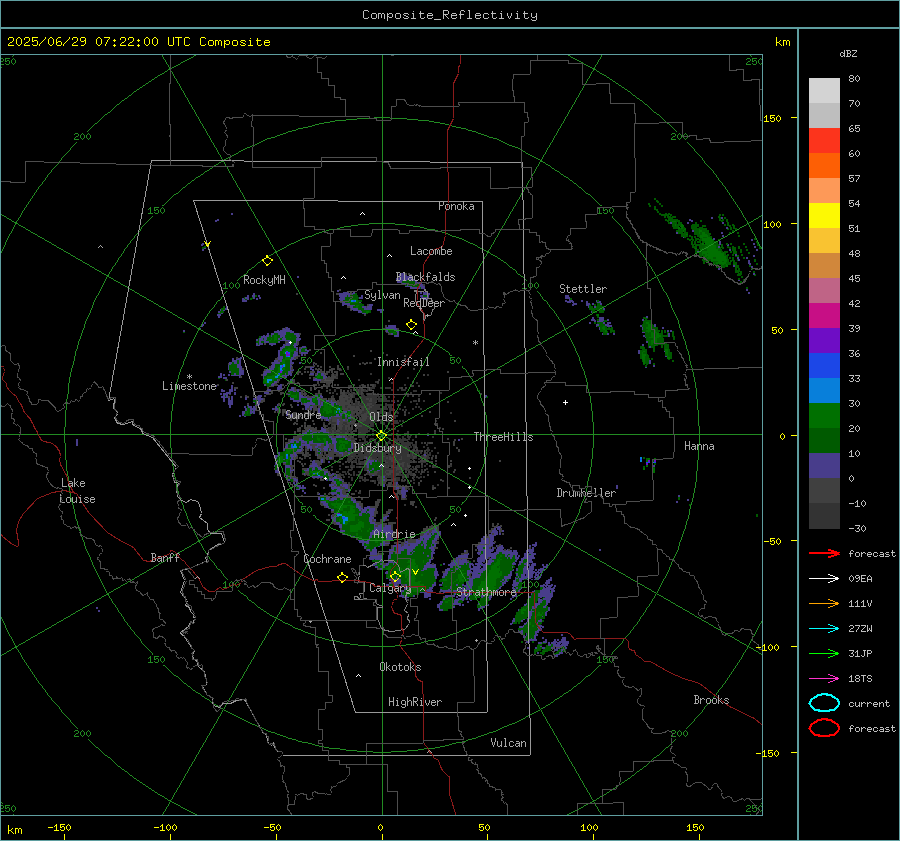Click the red forecast ellipse in legend
This screenshot has height=841, width=900.
tap(824, 728)
